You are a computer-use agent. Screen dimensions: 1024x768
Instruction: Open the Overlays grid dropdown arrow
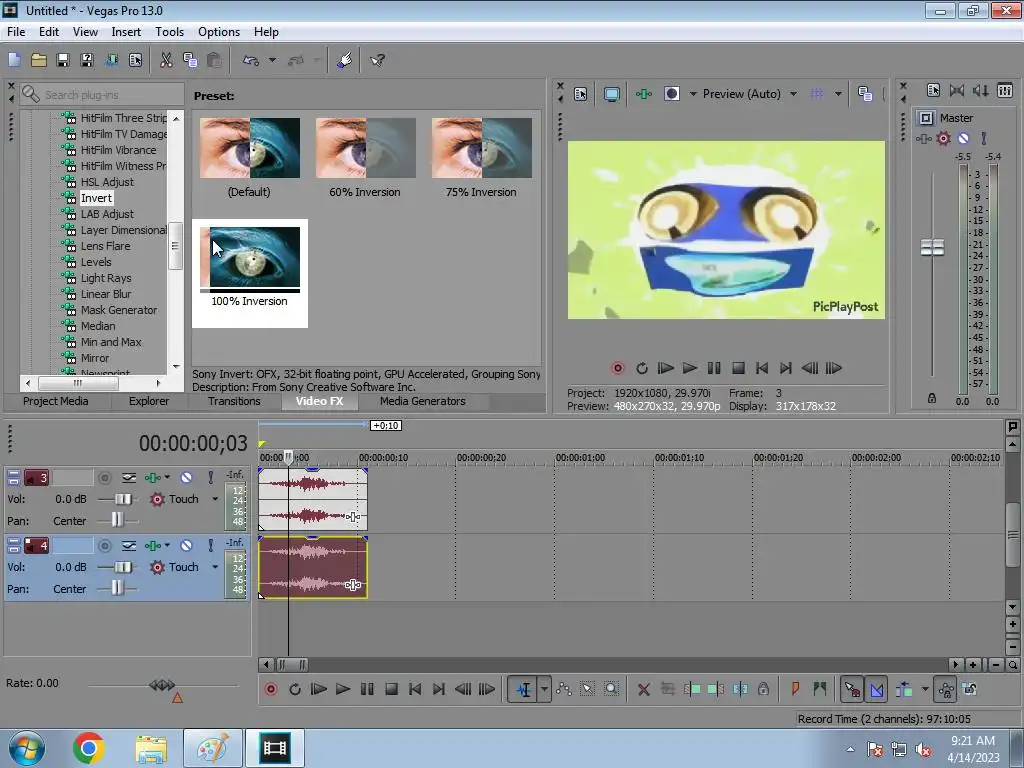tap(838, 94)
